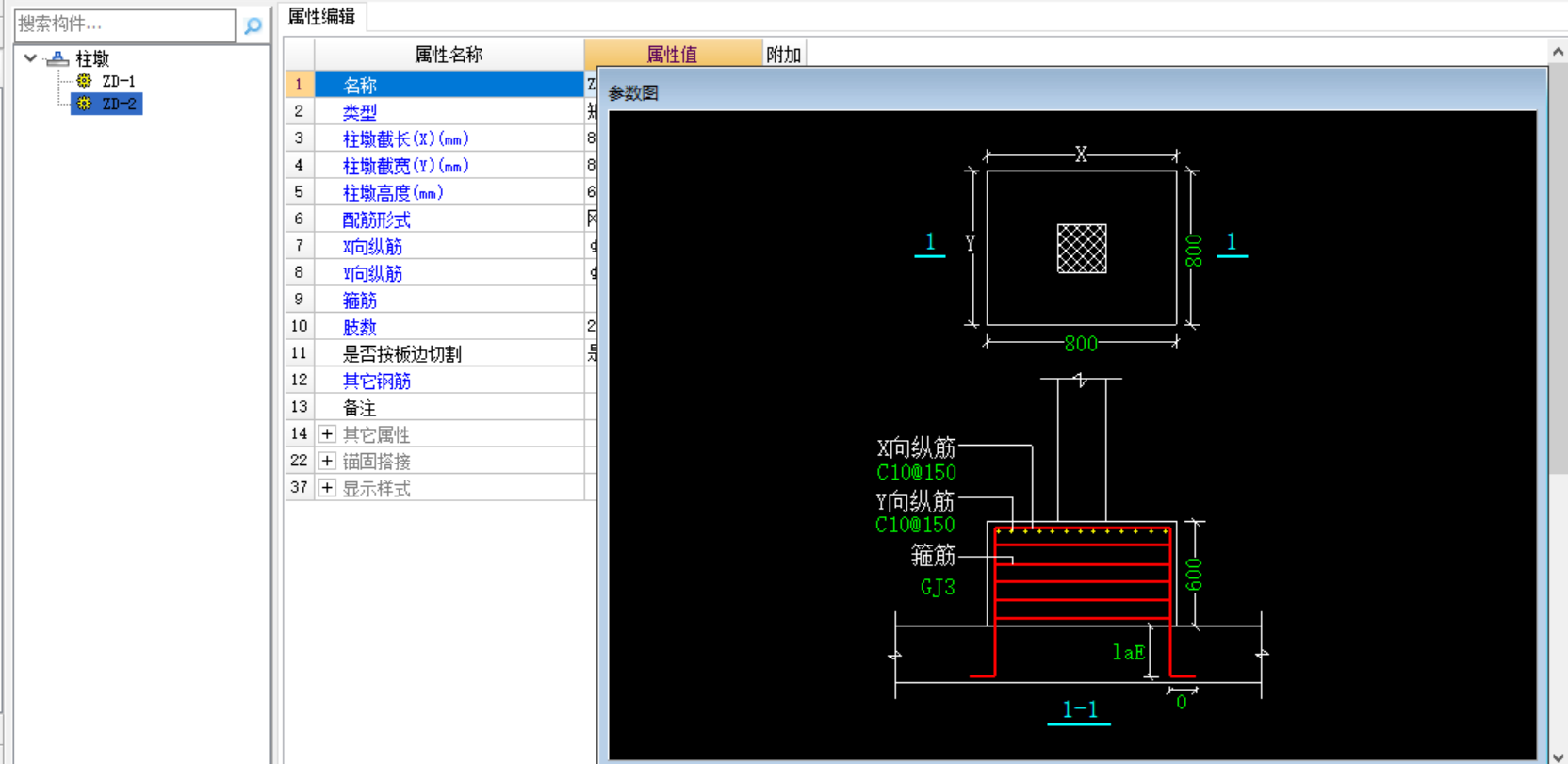Click the 附加 column header

pos(783,55)
